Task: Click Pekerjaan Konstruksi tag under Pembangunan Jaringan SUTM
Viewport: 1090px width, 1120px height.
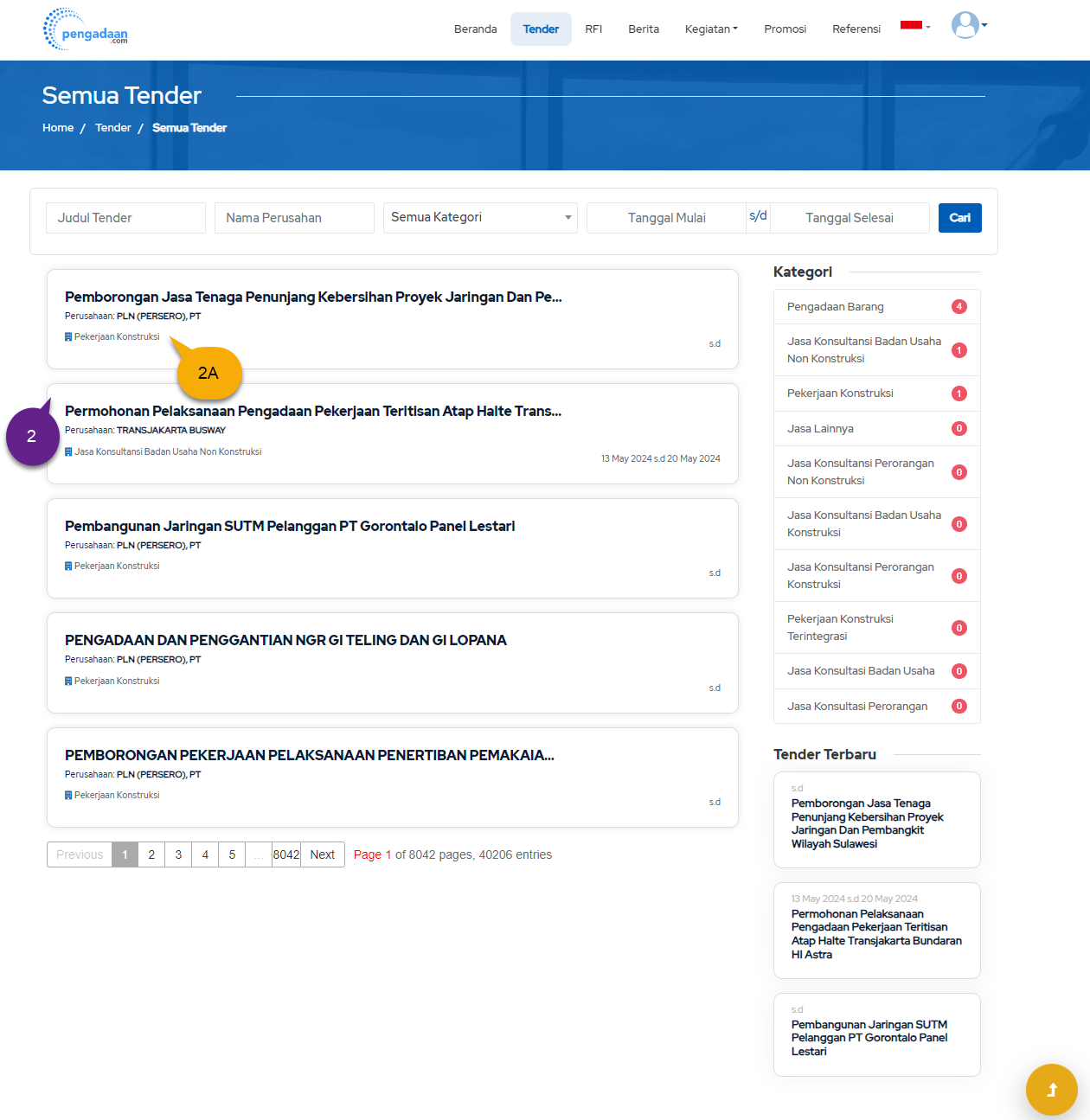Action: (117, 566)
